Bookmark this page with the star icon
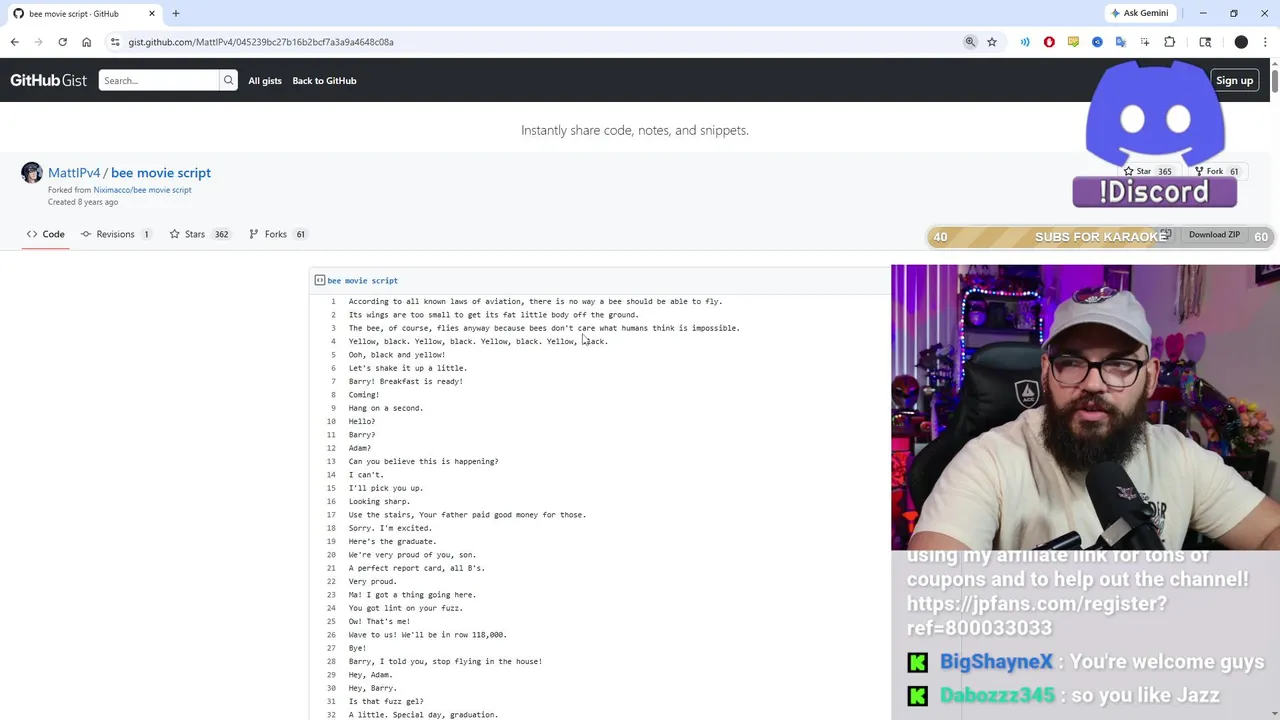This screenshot has height=720, width=1280. [x=992, y=42]
